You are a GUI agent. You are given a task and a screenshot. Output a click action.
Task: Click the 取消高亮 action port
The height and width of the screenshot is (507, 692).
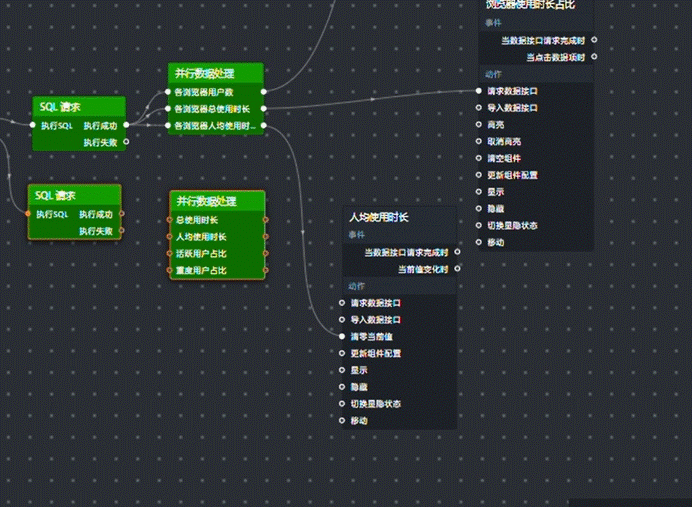click(478, 141)
